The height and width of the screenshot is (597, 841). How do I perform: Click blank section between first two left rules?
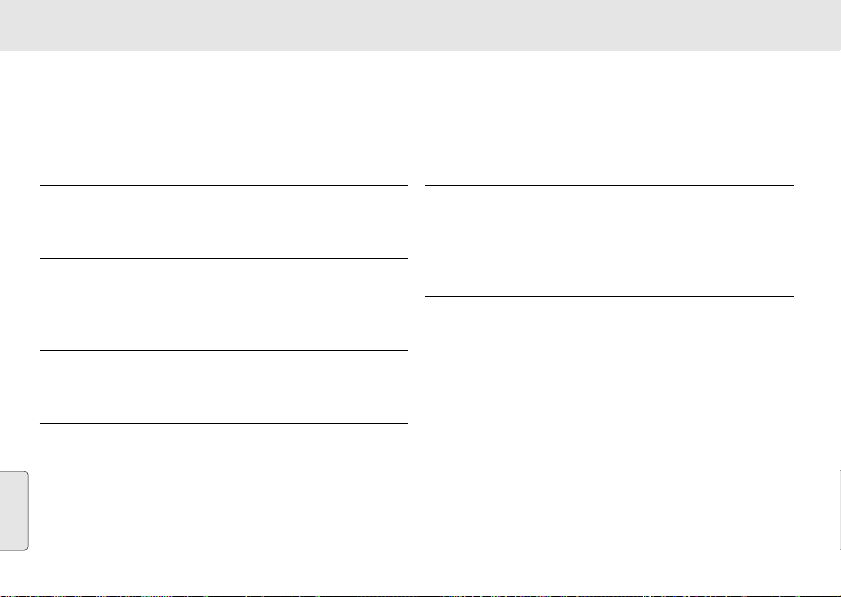(224, 222)
